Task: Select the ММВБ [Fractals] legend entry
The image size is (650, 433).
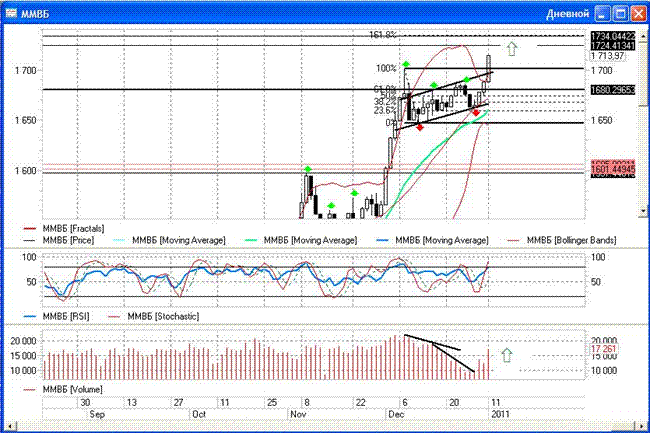Action: point(64,228)
